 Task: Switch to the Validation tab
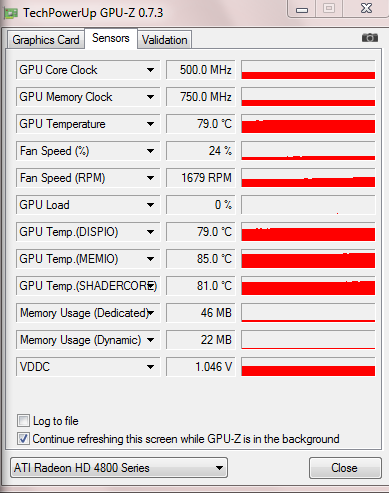(x=164, y=40)
